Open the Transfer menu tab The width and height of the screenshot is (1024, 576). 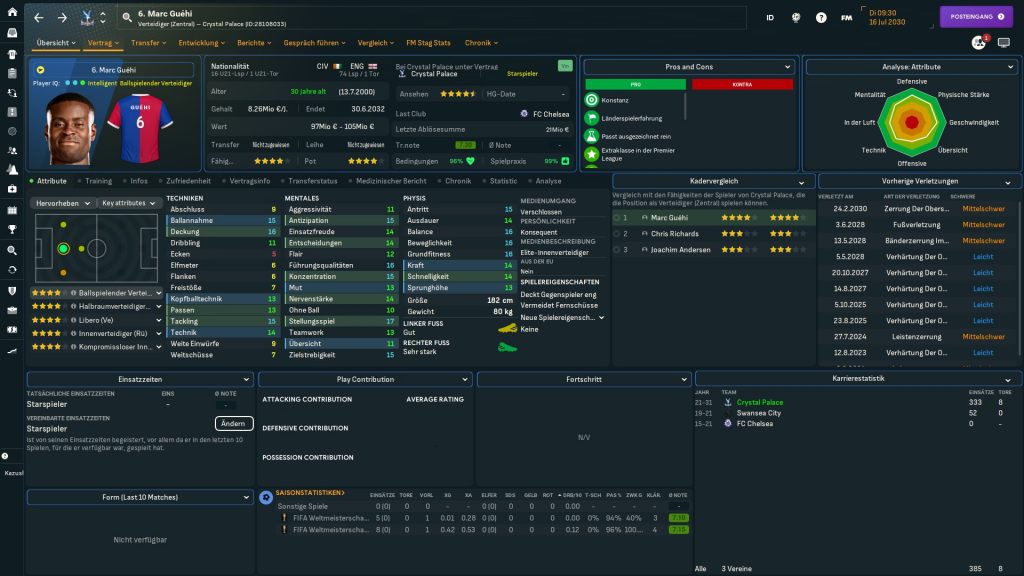(x=149, y=43)
